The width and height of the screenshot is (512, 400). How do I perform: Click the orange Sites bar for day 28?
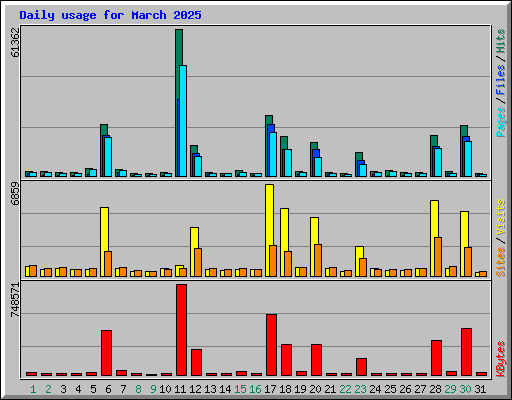pyautogui.click(x=438, y=257)
